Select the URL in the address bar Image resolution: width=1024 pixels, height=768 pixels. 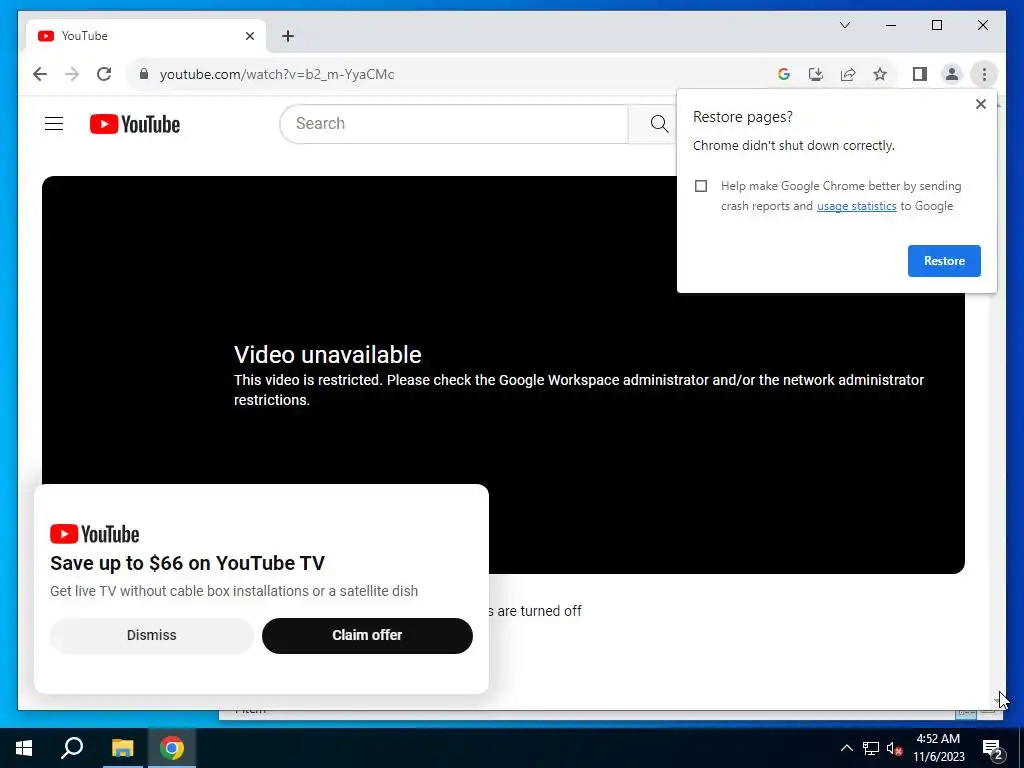pyautogui.click(x=277, y=74)
